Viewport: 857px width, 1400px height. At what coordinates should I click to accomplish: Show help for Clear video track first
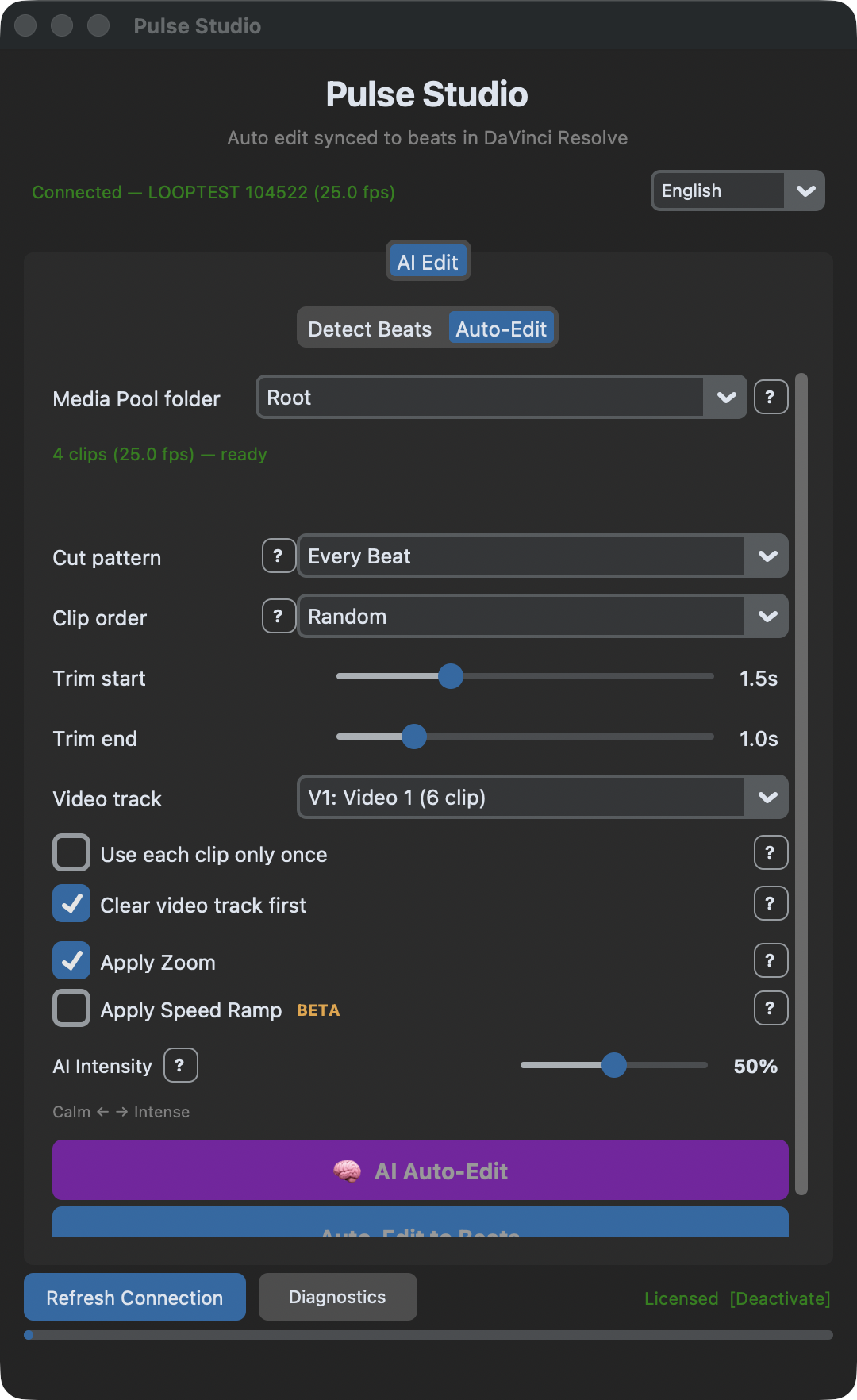(x=771, y=903)
